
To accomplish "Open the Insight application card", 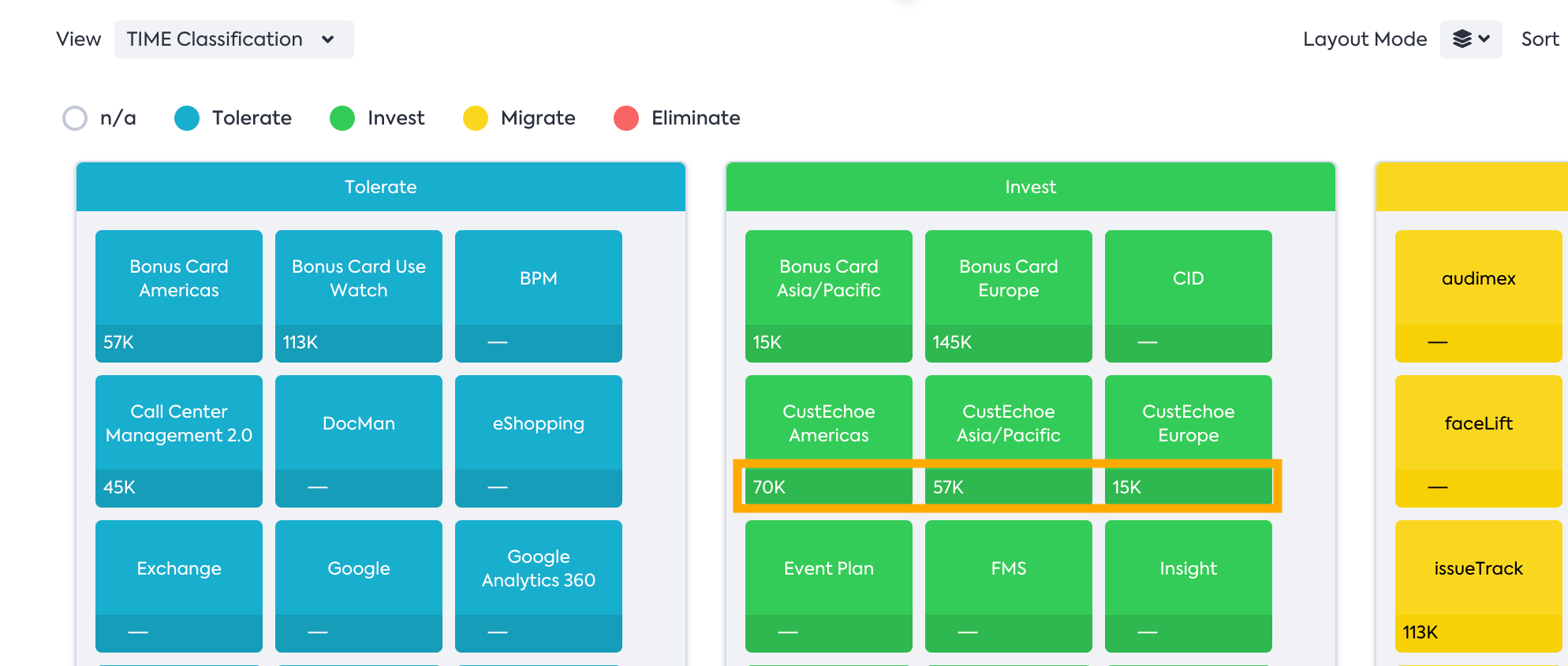I will 1189,586.
